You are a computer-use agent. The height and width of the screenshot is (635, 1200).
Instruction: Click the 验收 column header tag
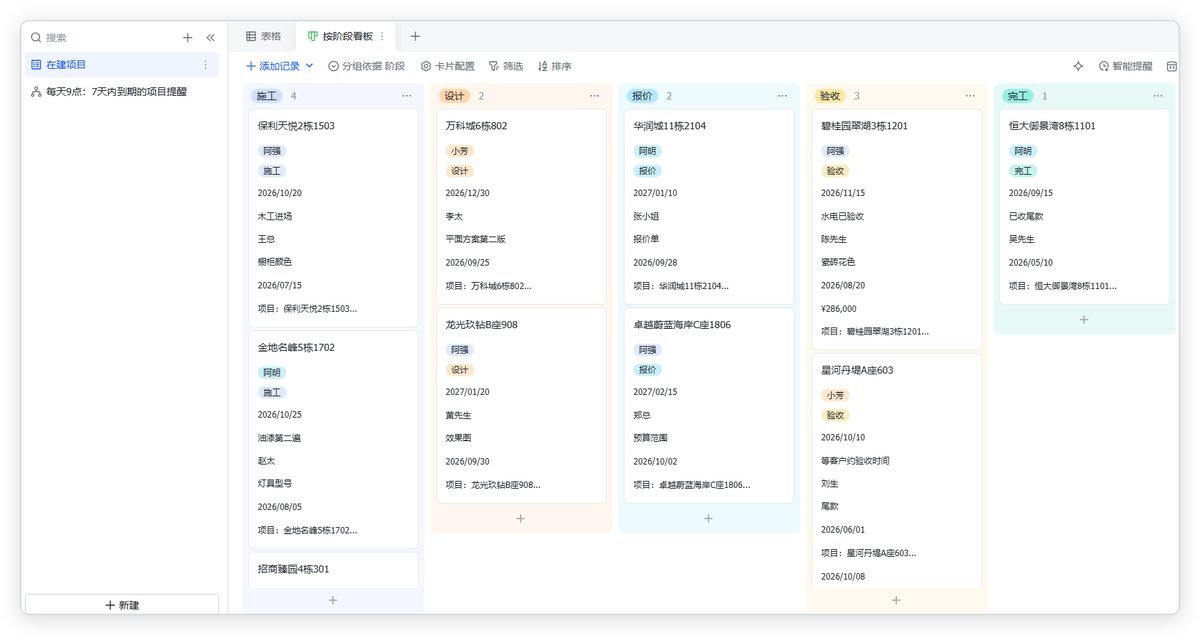pyautogui.click(x=830, y=96)
